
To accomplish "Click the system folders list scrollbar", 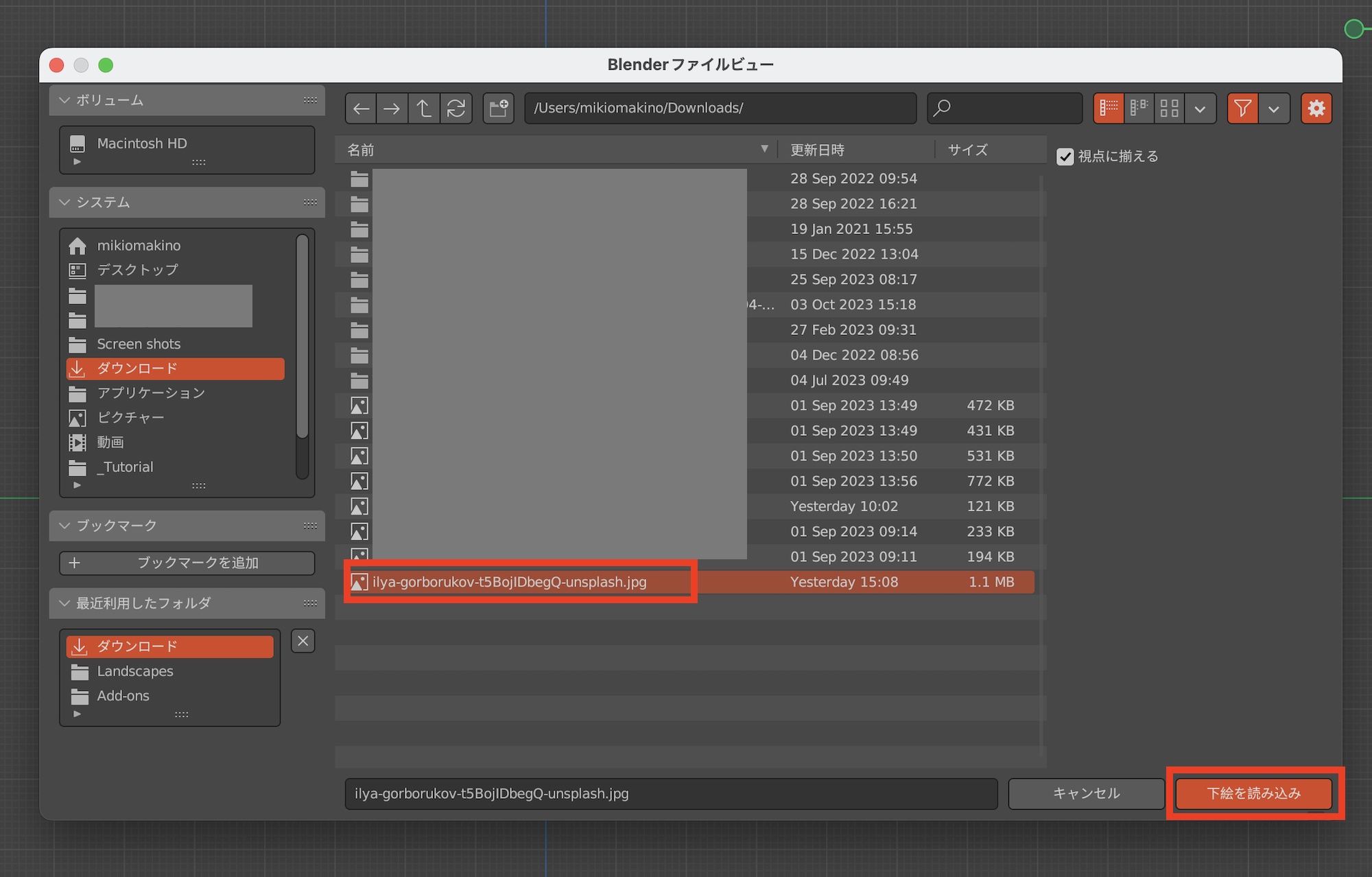I will 302,336.
